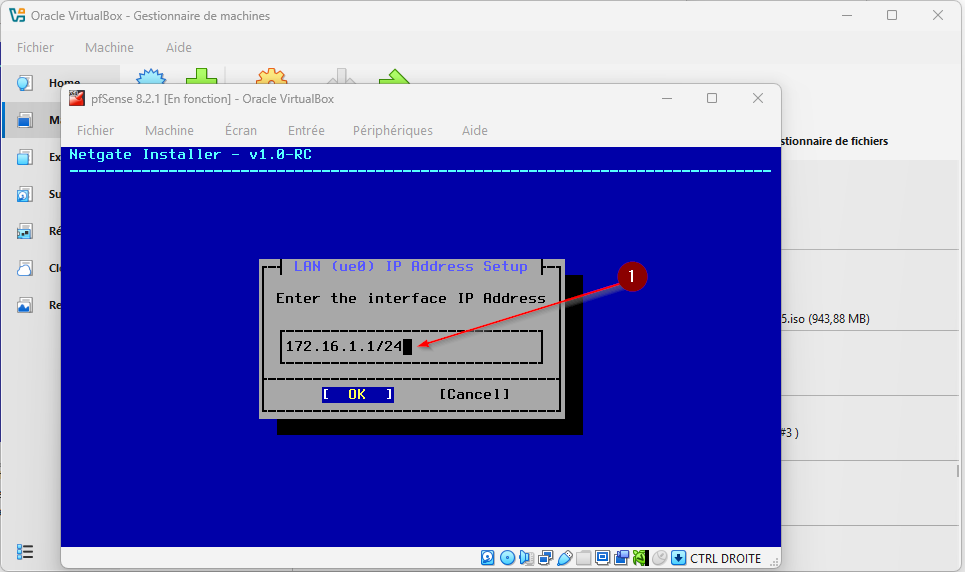This screenshot has height=572, width=965.
Task: Click the shared folders icon in status bar
Action: (x=583, y=558)
